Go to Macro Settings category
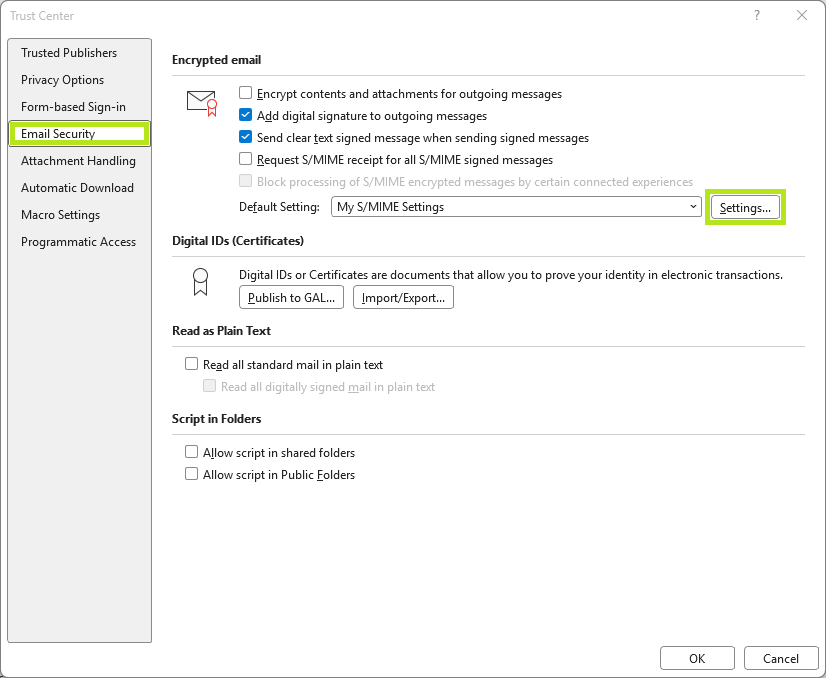This screenshot has height=678, width=826. coord(60,215)
